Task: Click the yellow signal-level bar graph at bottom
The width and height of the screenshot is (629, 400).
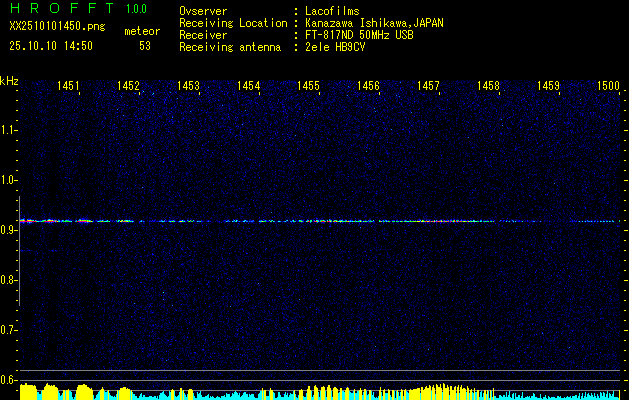Action: [320, 391]
